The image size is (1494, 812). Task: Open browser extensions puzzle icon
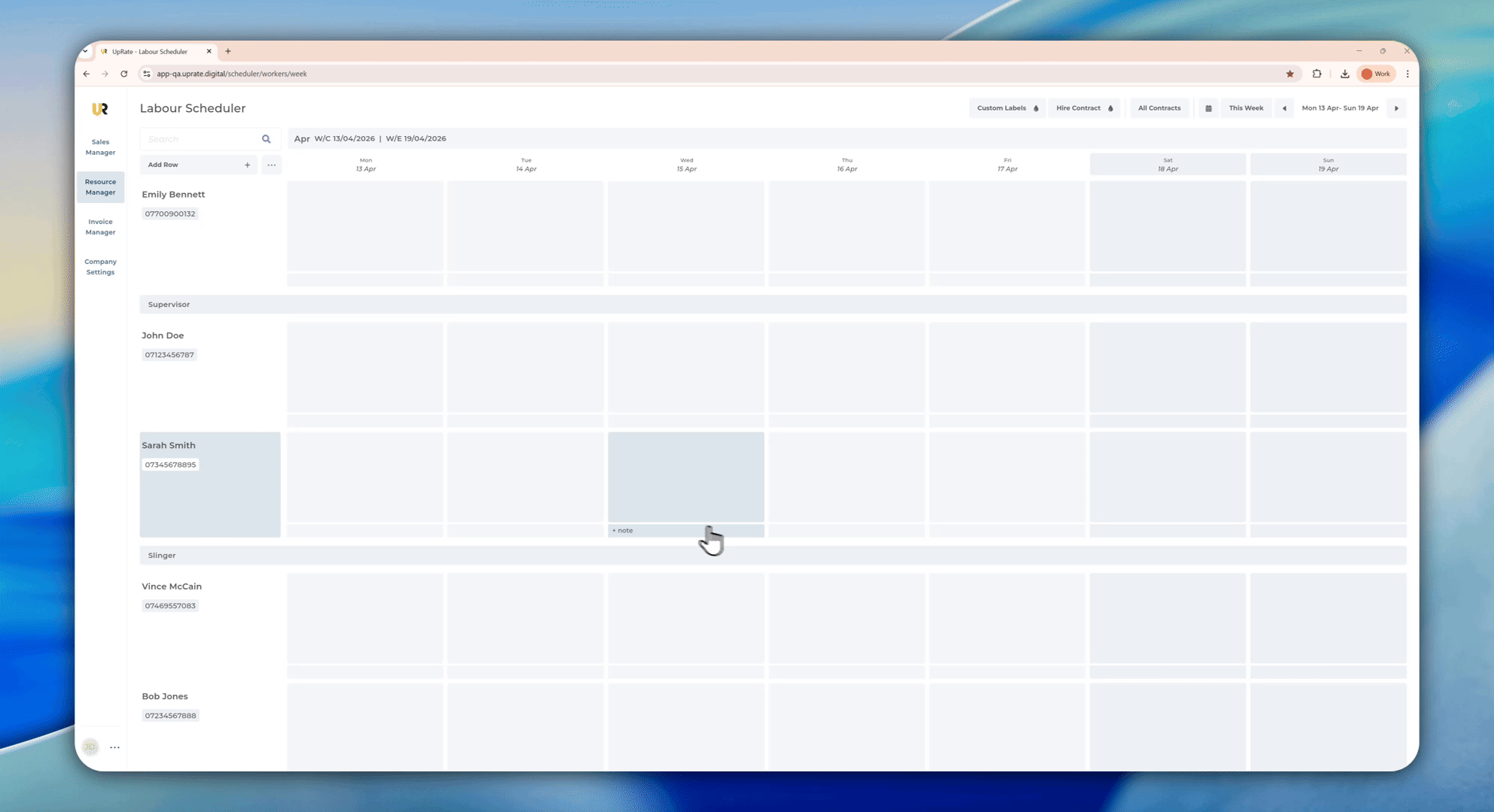pyautogui.click(x=1316, y=74)
